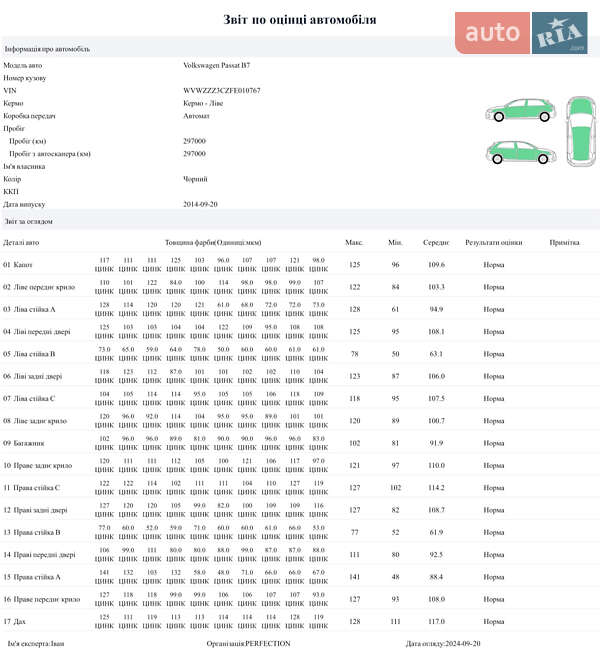Click the "Інформація про автомобіль" section header
This screenshot has height=658, width=600.
click(x=47, y=48)
